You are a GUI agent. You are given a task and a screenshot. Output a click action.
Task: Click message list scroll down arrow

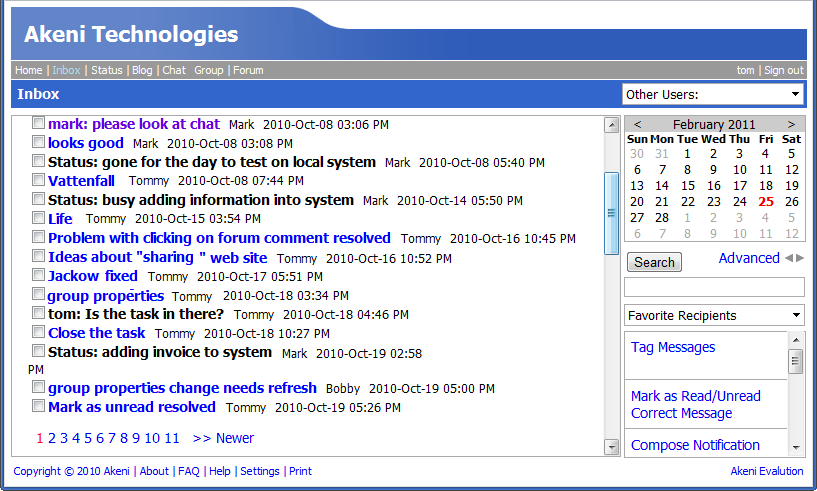click(612, 446)
